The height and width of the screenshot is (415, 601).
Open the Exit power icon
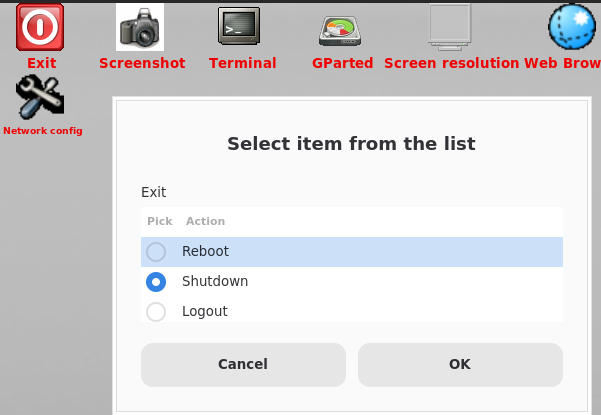point(40,27)
